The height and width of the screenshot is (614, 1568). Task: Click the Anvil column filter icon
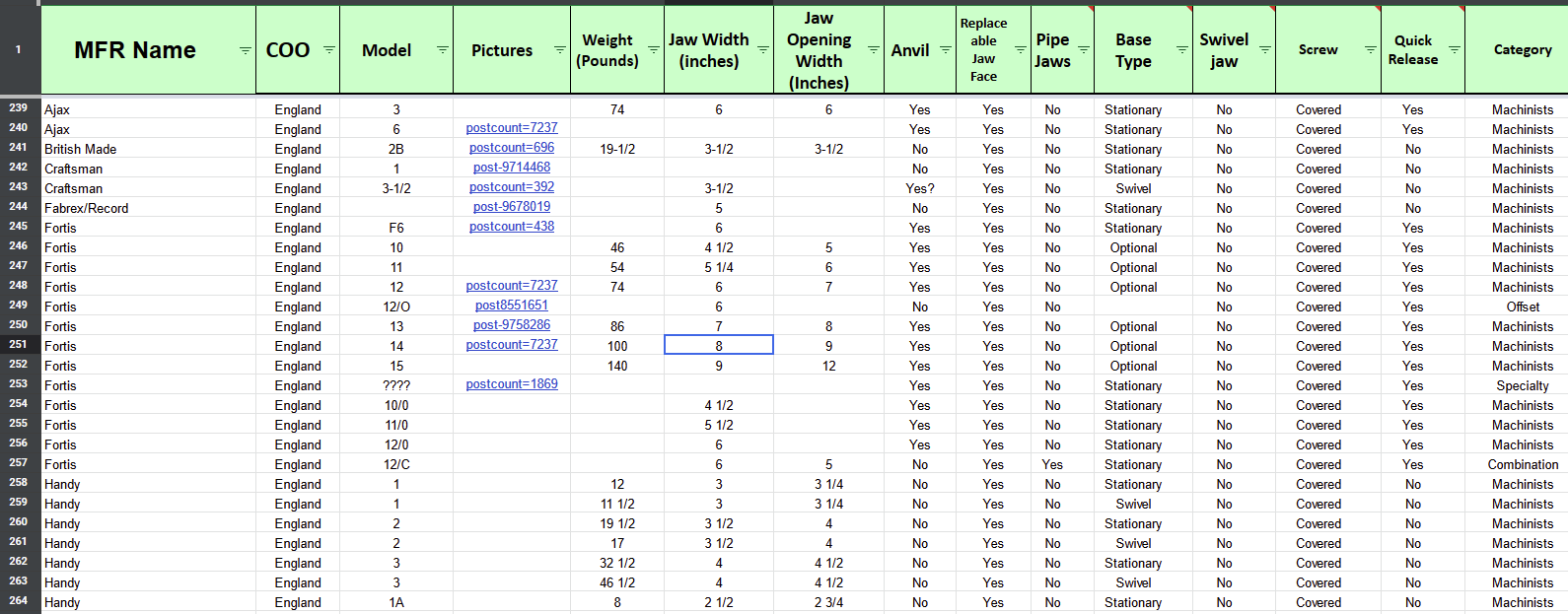click(x=945, y=50)
